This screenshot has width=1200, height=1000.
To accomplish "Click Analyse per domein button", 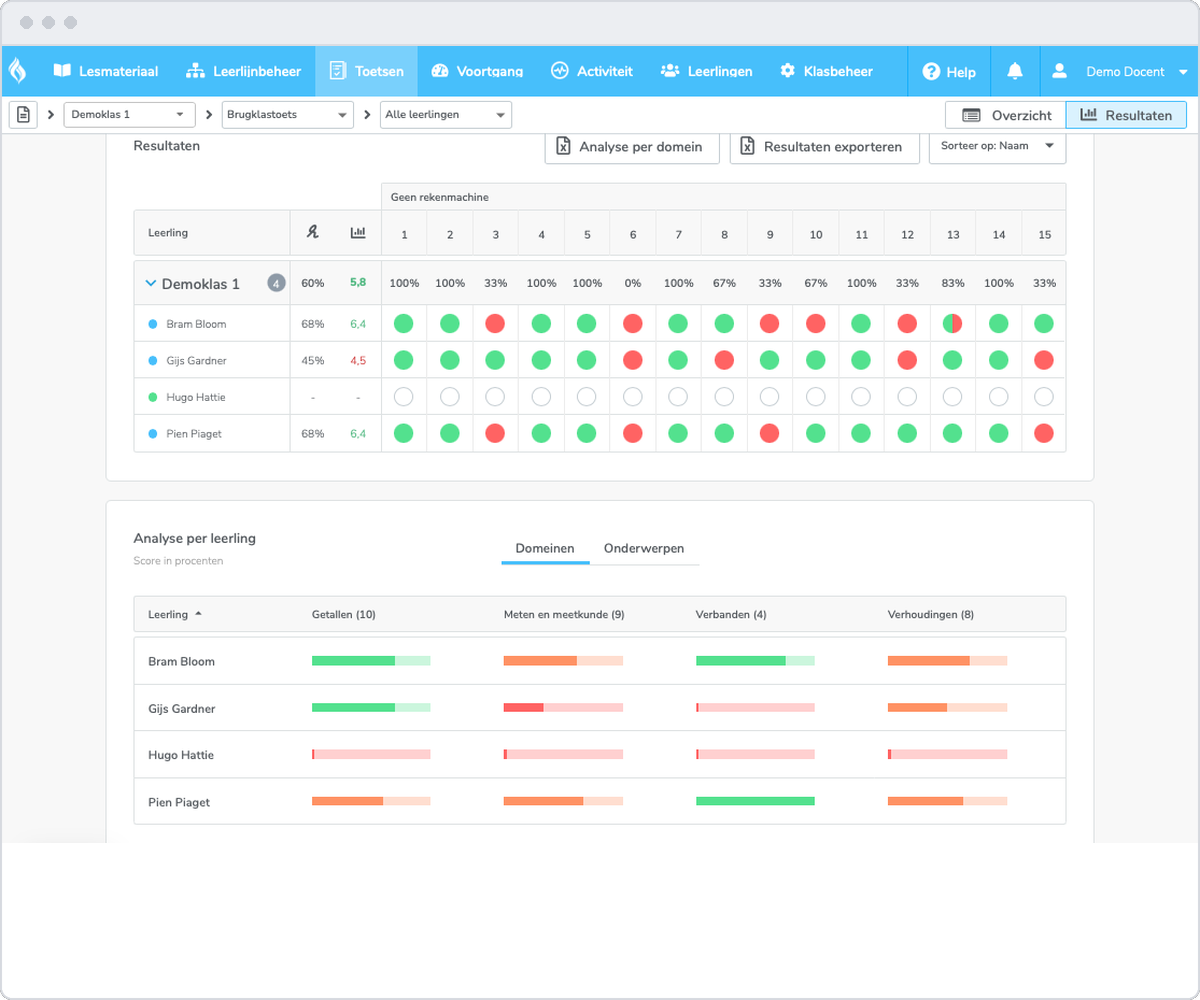I will (632, 146).
